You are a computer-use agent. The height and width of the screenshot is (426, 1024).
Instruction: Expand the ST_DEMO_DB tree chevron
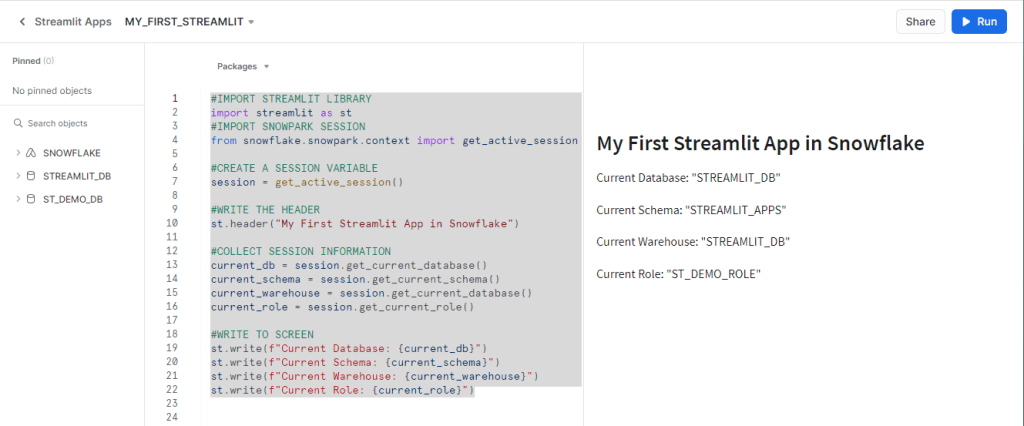(x=17, y=199)
